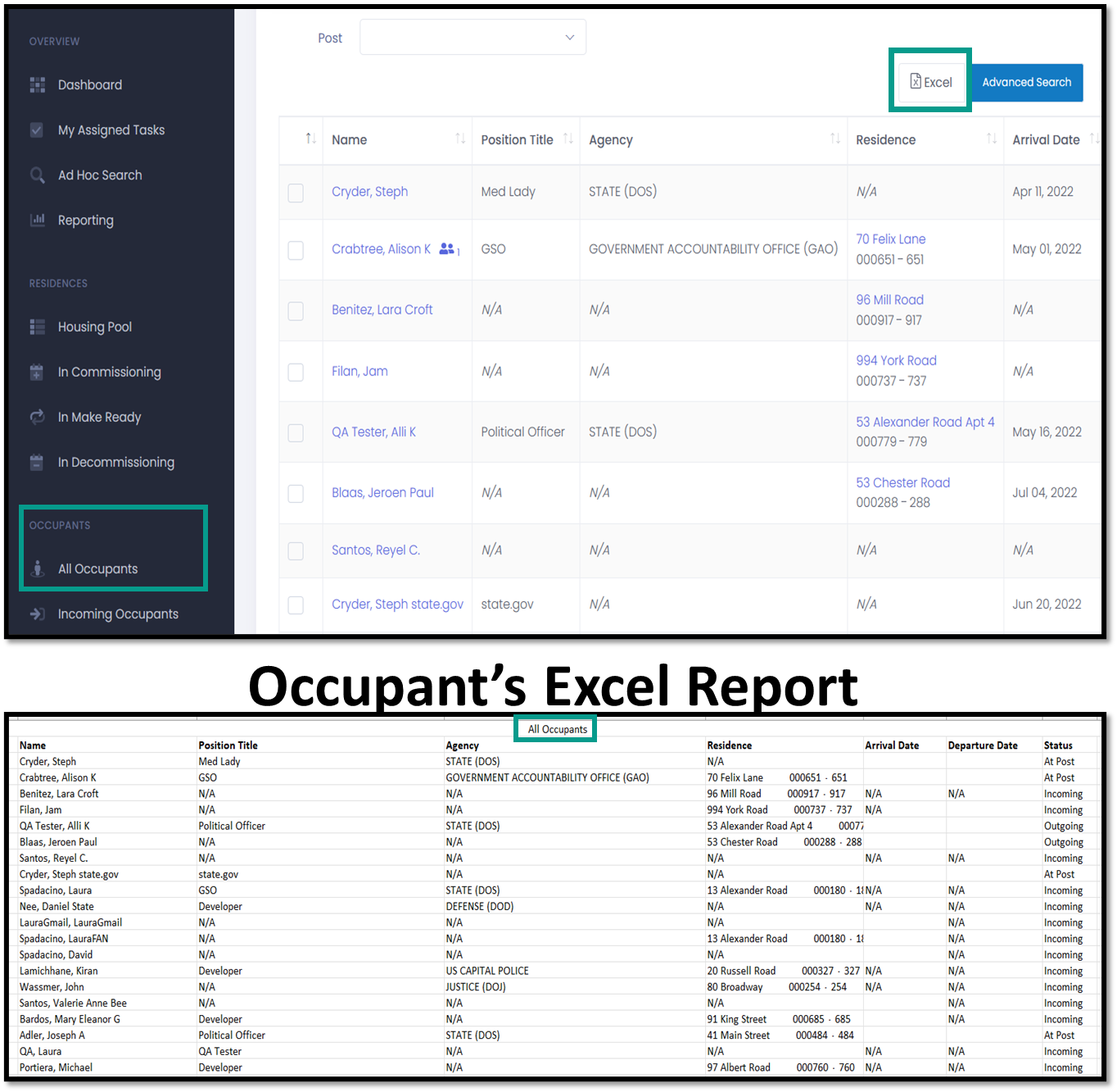This screenshot has height=1092, width=1117.
Task: Click JUSTICE (DOJ) agency cell
Action: [x=476, y=986]
